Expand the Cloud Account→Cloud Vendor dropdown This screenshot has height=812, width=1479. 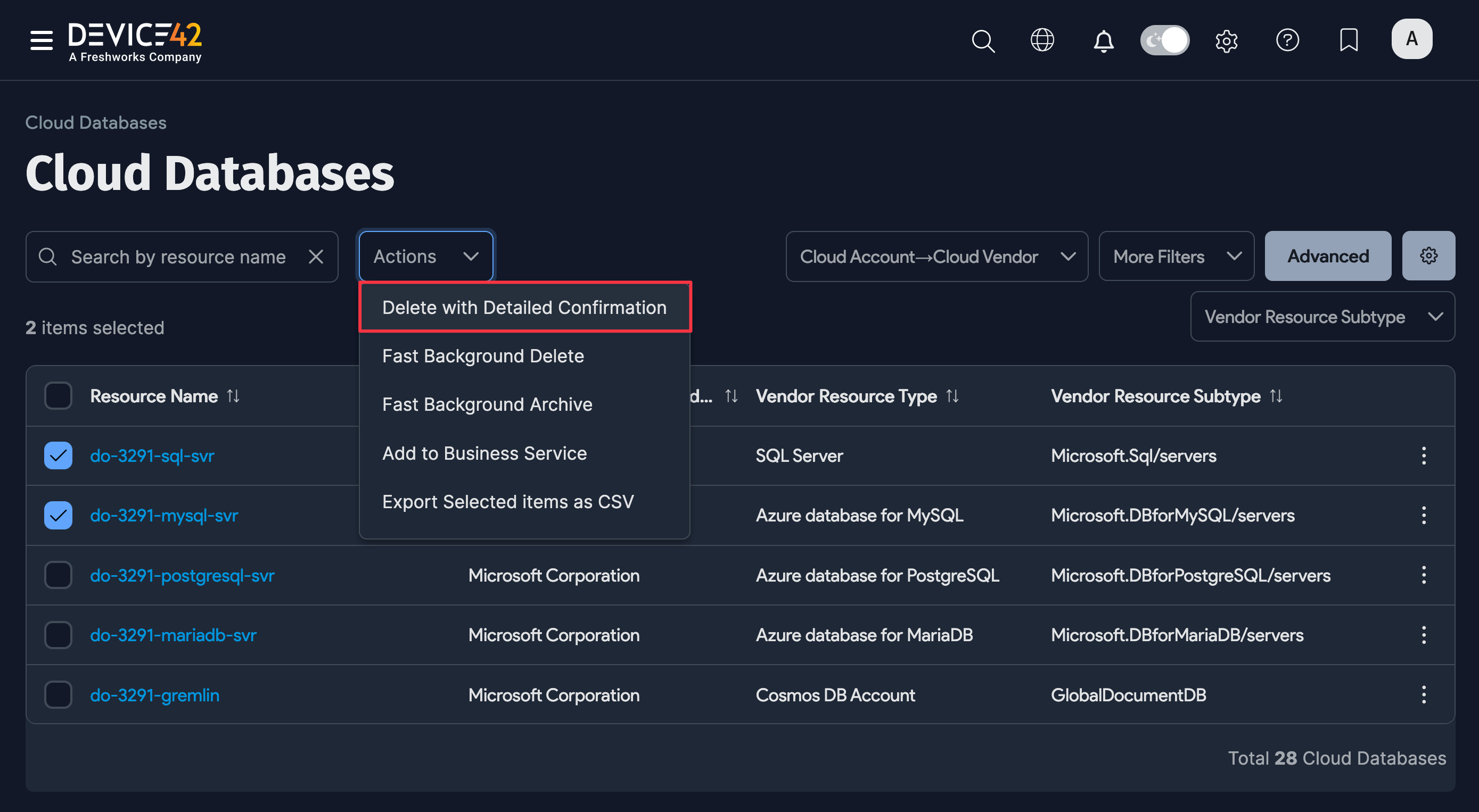(936, 256)
